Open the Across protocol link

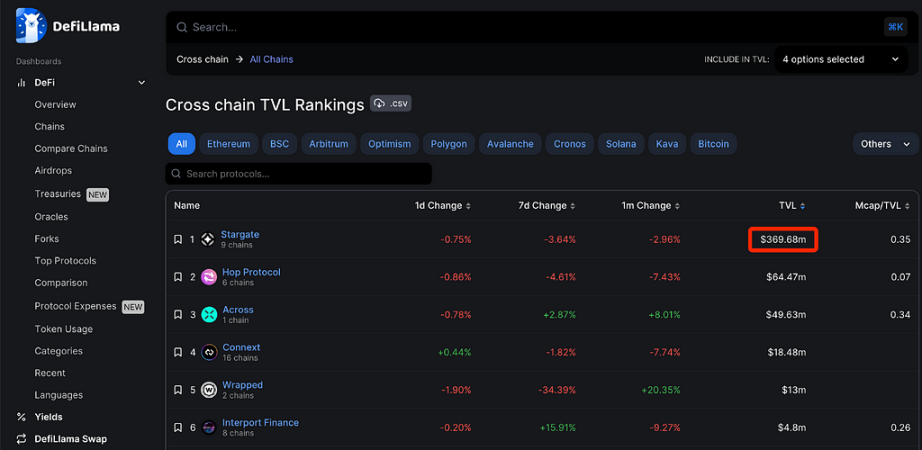238,309
